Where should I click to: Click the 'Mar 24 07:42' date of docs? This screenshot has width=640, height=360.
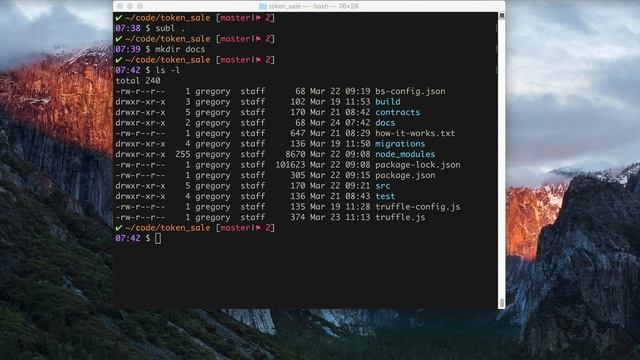click(340, 123)
